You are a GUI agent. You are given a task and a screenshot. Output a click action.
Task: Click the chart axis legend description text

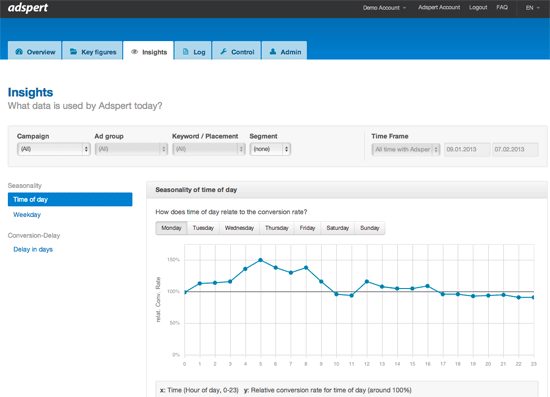pyautogui.click(x=286, y=390)
